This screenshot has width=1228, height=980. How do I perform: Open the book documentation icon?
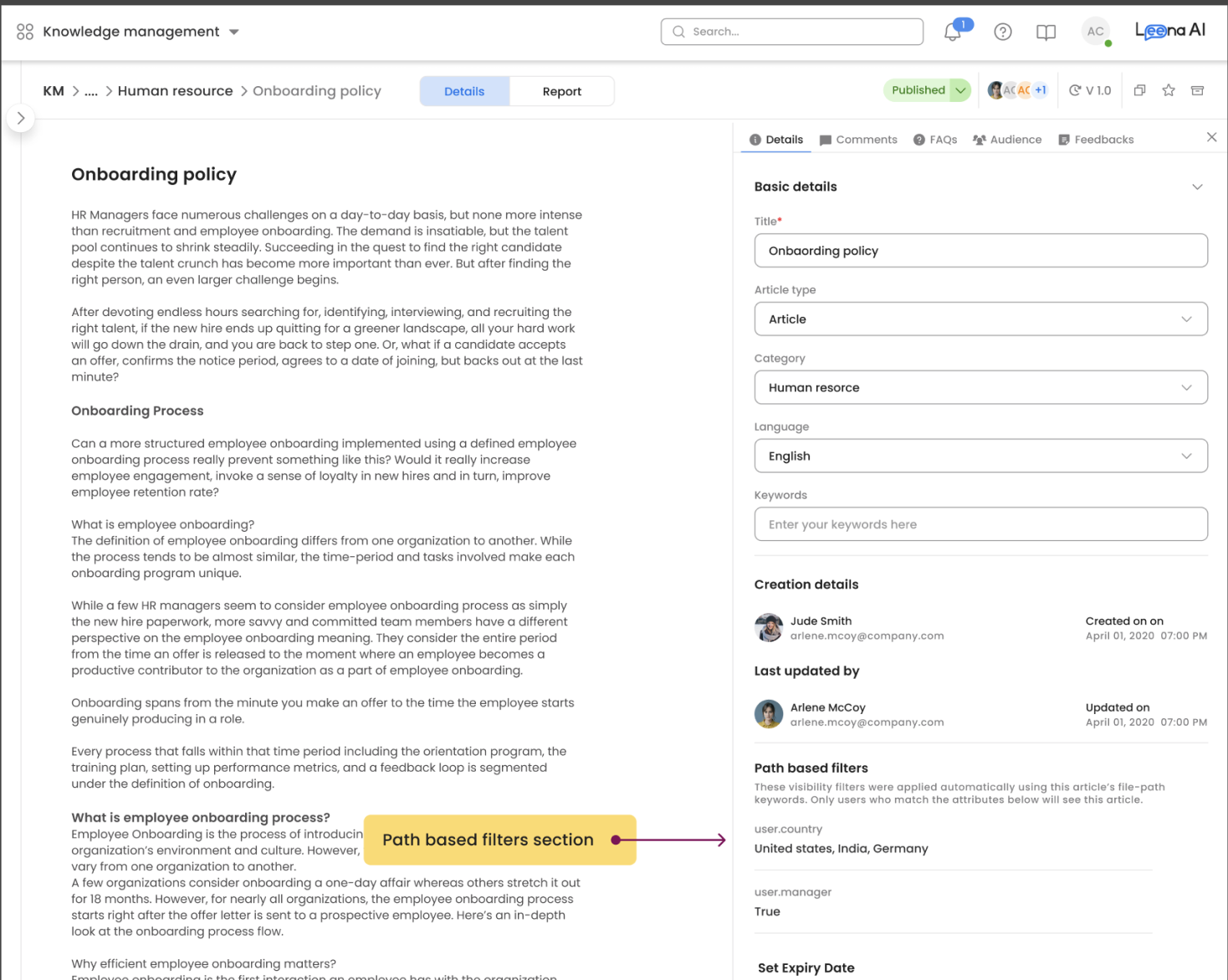tap(1046, 32)
